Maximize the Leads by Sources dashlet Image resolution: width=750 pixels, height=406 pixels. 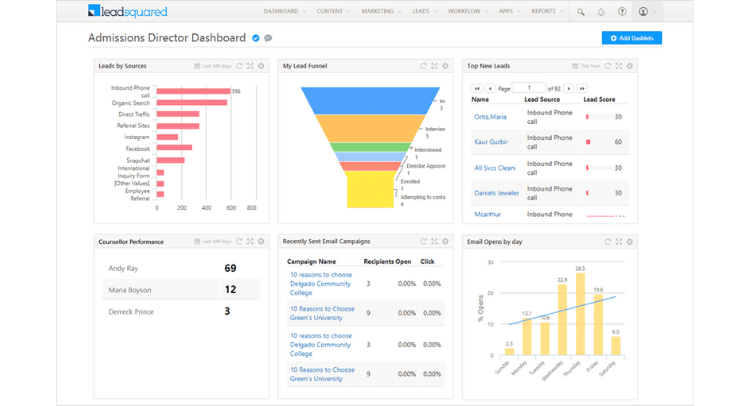(x=250, y=66)
